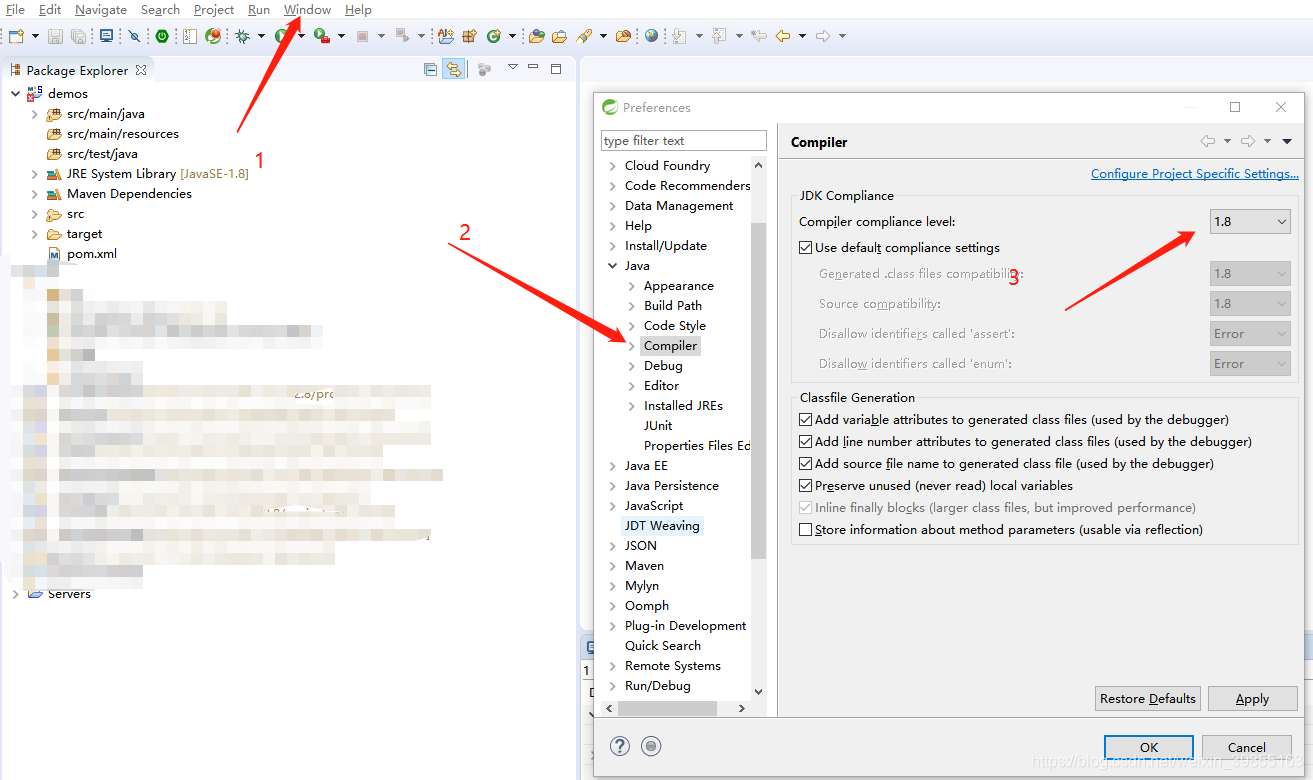The width and height of the screenshot is (1313, 780).
Task: Click the flashlight Search icon
Action: click(x=585, y=36)
